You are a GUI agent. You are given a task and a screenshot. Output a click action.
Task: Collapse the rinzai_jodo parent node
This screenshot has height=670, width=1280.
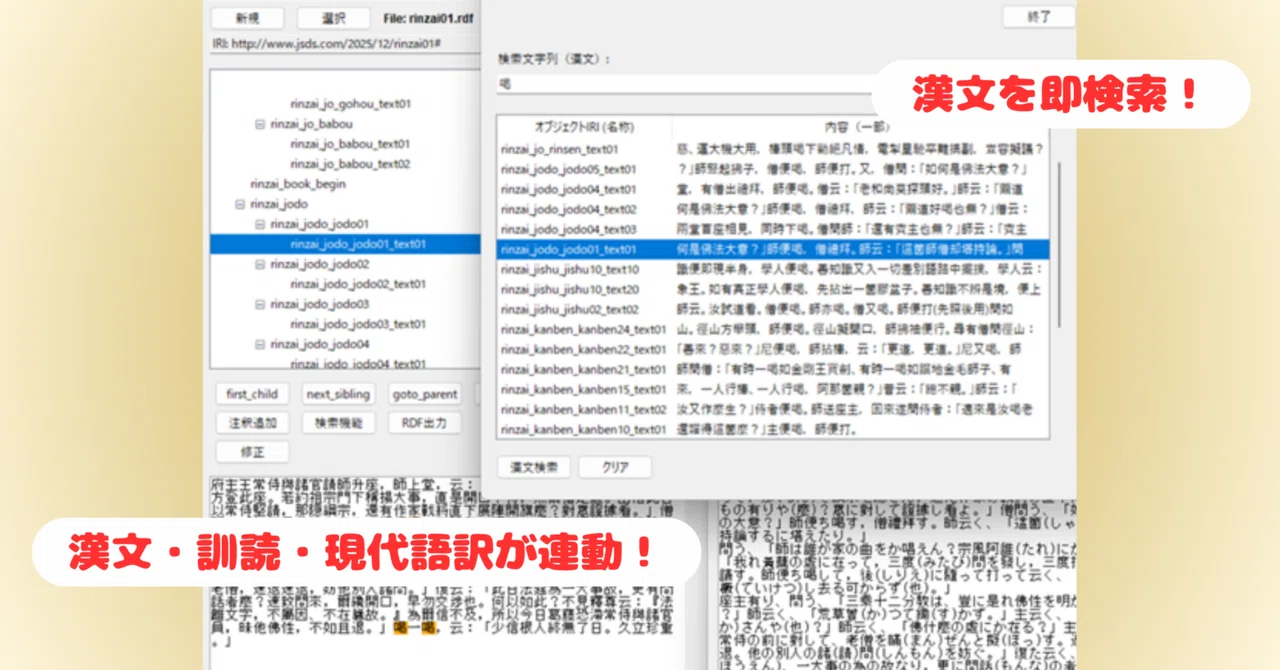click(x=240, y=204)
